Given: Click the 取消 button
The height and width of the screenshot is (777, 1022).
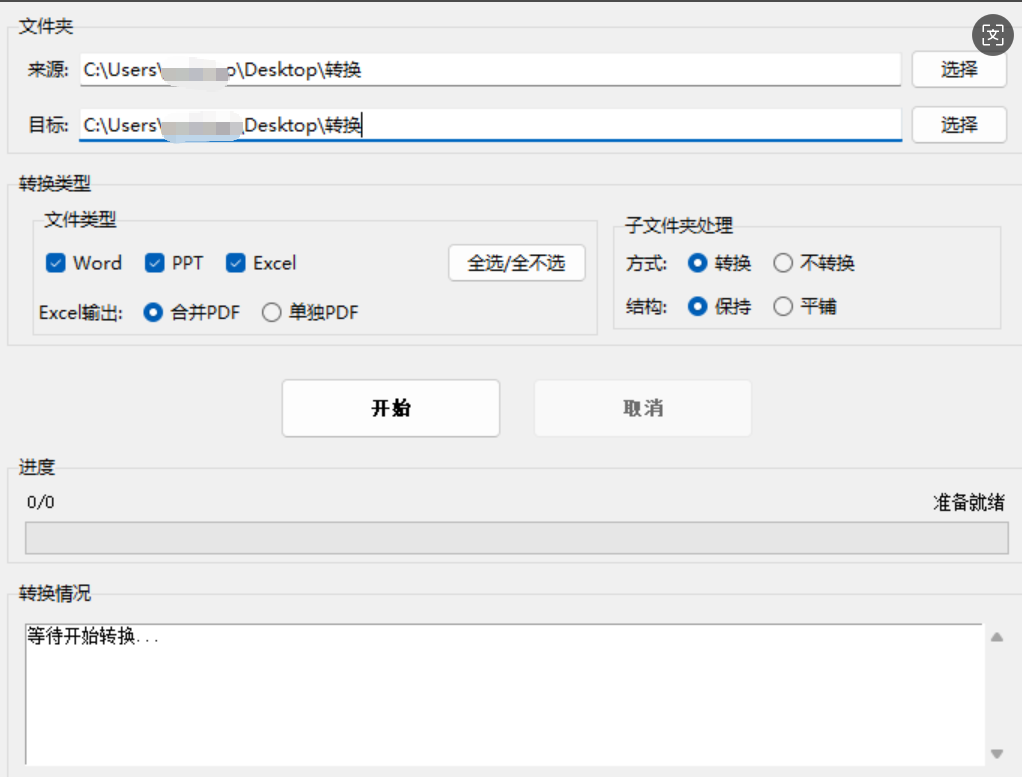Looking at the screenshot, I should click(x=642, y=408).
